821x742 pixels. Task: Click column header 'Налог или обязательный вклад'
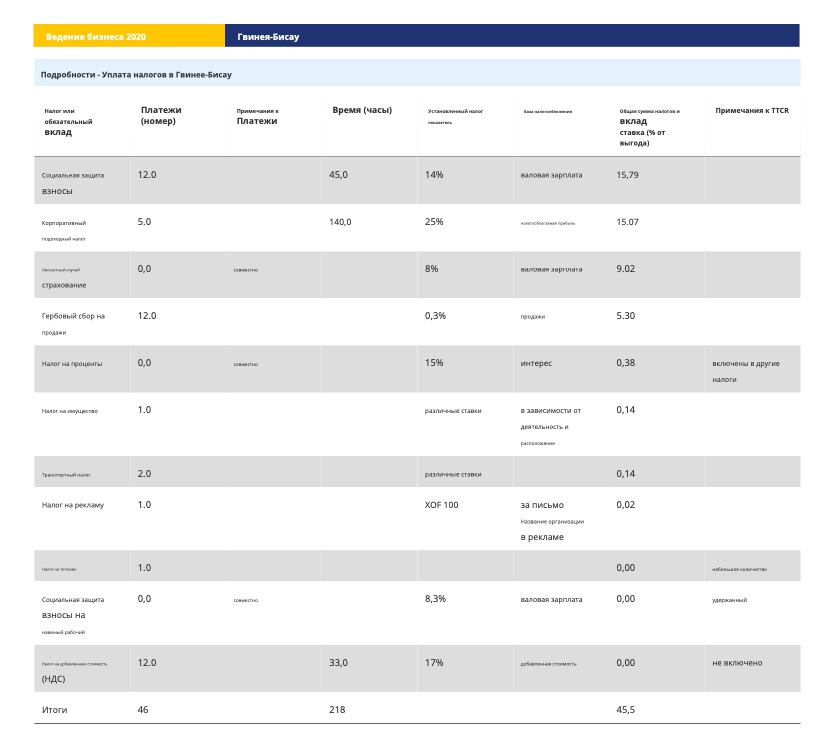[x=68, y=121]
